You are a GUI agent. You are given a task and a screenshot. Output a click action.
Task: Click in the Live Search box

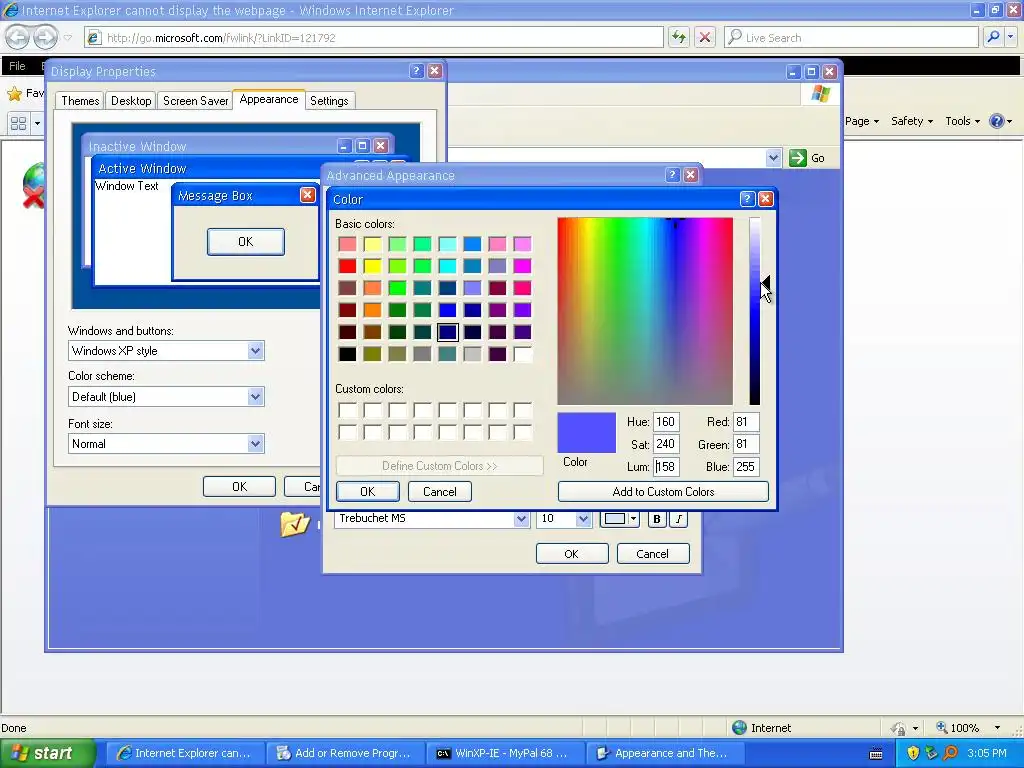[x=852, y=37]
